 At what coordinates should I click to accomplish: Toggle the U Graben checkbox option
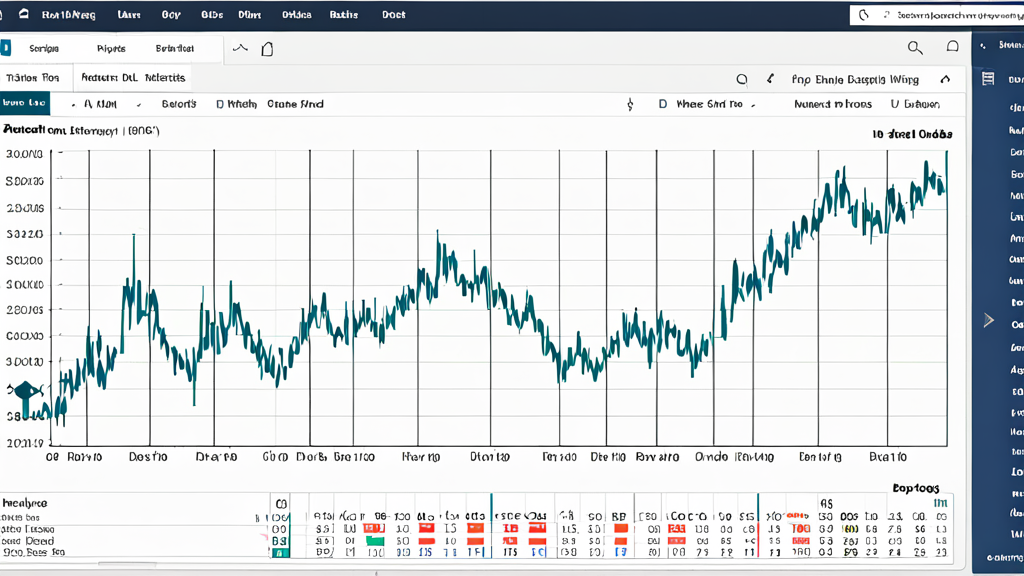(x=895, y=104)
